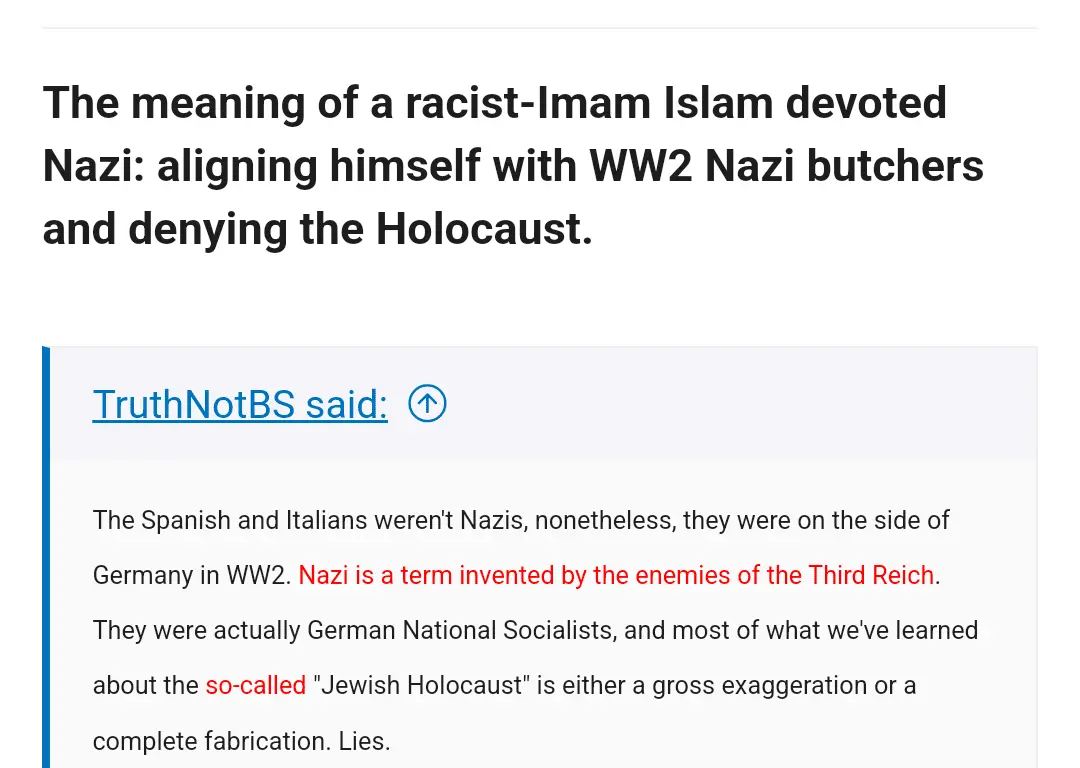Click the horizontal divider line above the heading

[x=540, y=28]
